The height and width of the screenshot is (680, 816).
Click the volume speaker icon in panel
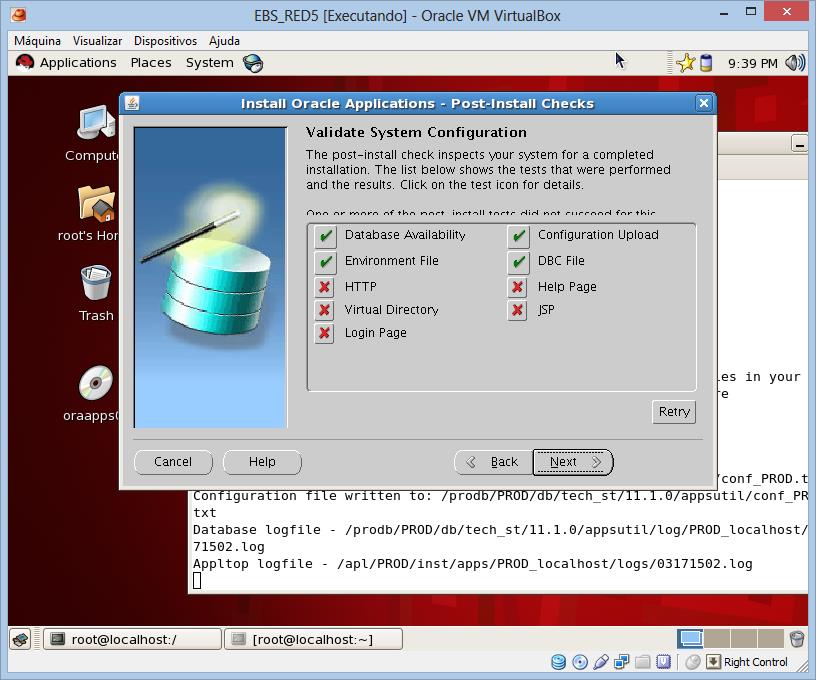pos(795,63)
